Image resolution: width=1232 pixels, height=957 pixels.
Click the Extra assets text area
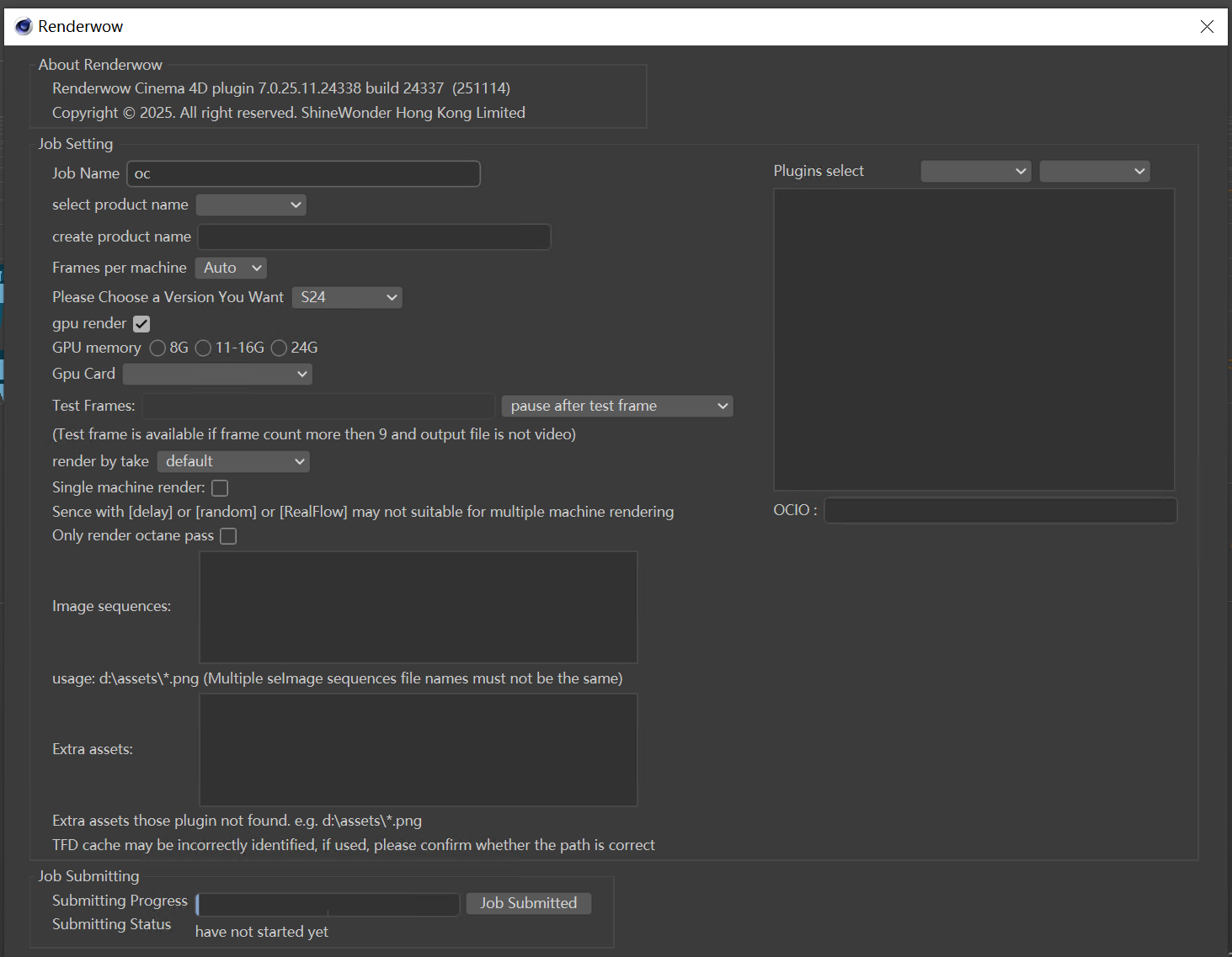coord(419,750)
